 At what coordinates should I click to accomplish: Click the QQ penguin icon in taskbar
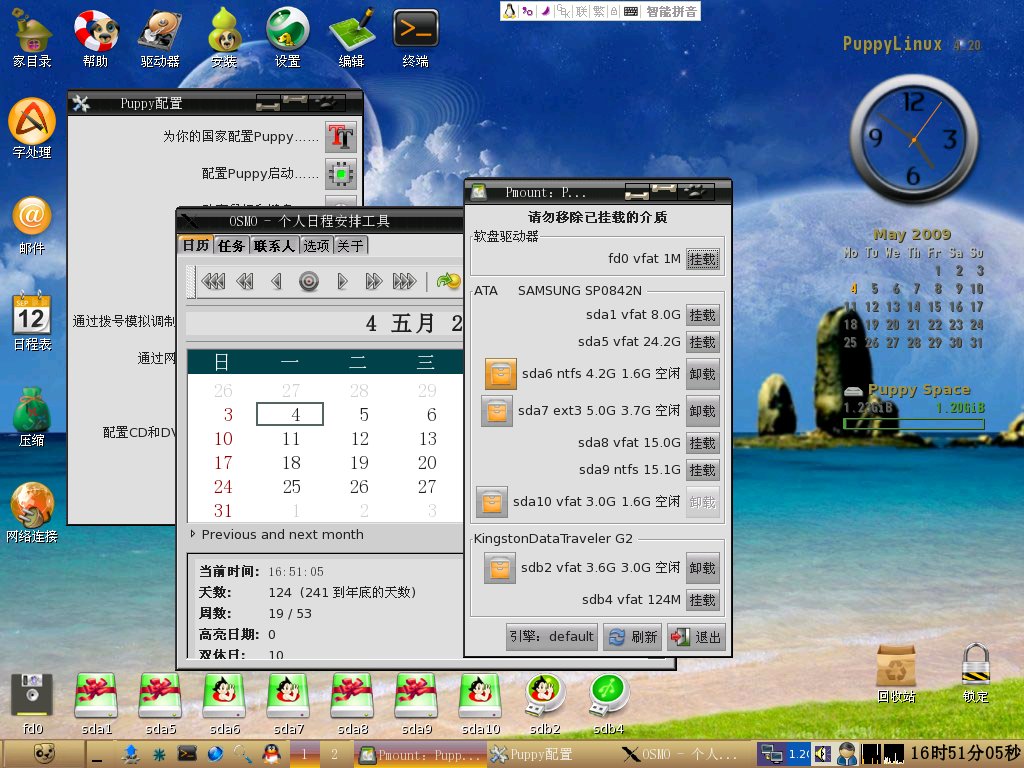[272, 754]
